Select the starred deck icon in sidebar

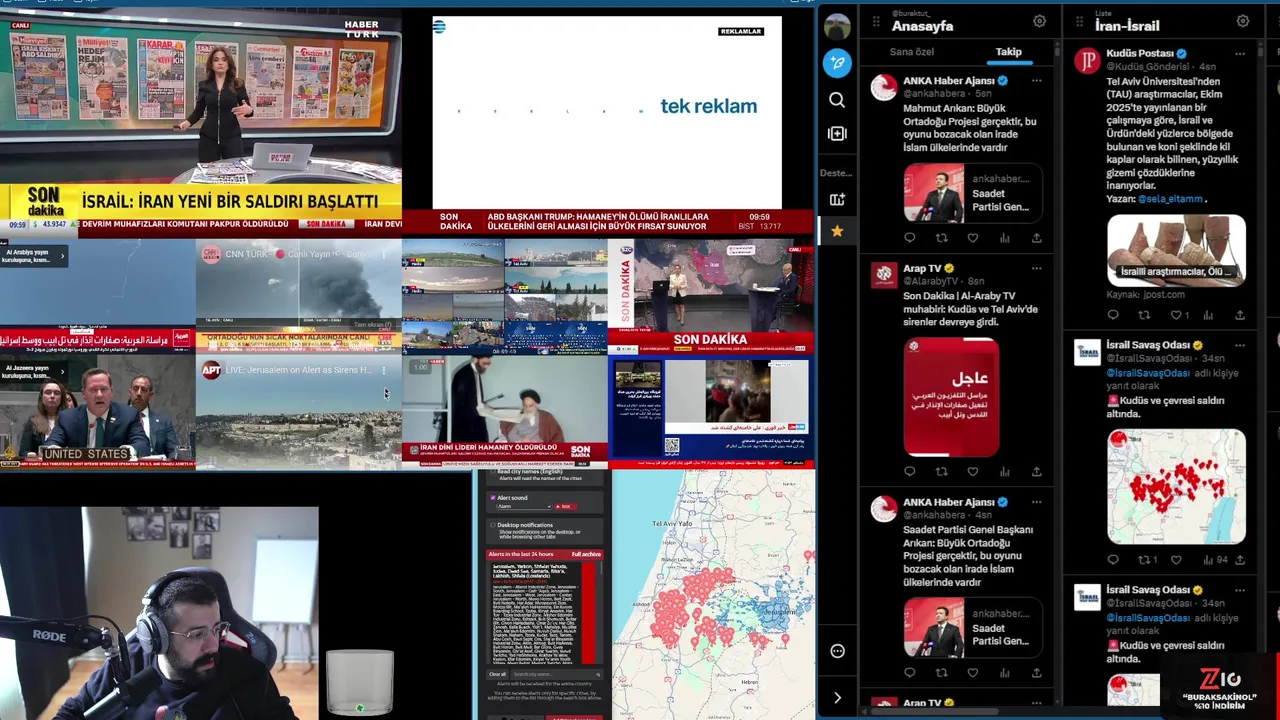[837, 231]
